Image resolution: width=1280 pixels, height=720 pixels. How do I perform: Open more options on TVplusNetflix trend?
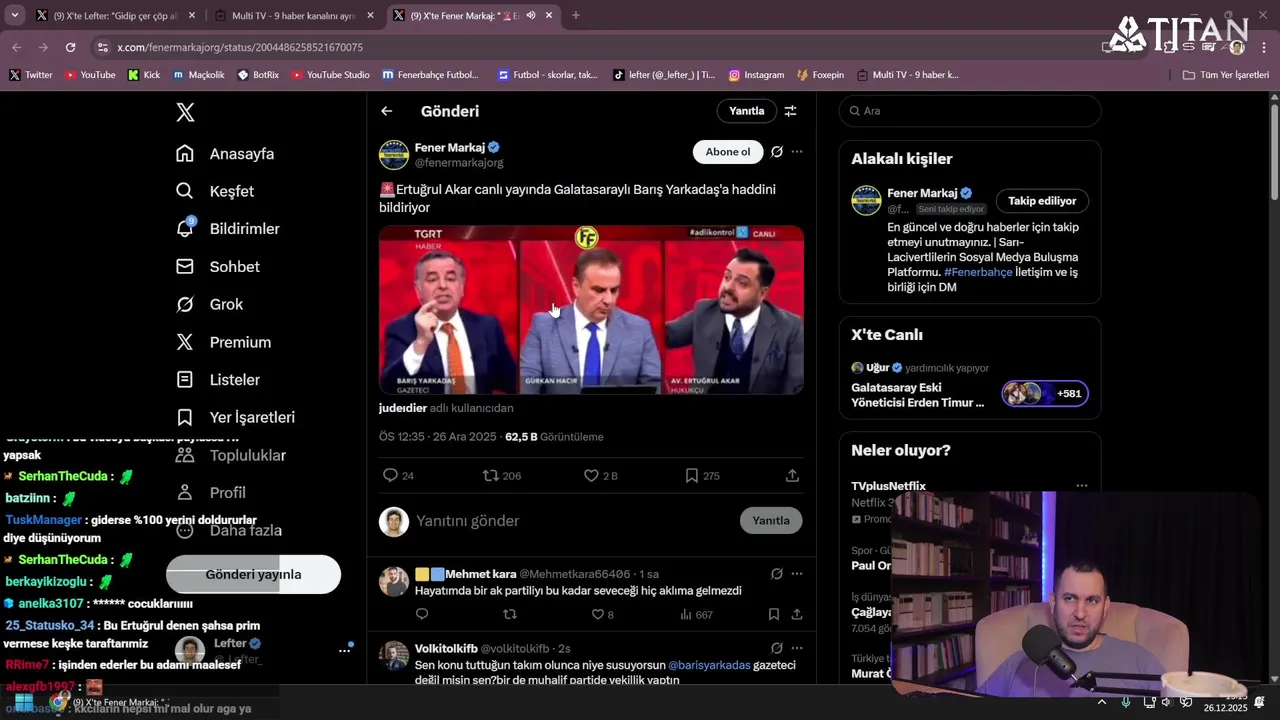1081,486
